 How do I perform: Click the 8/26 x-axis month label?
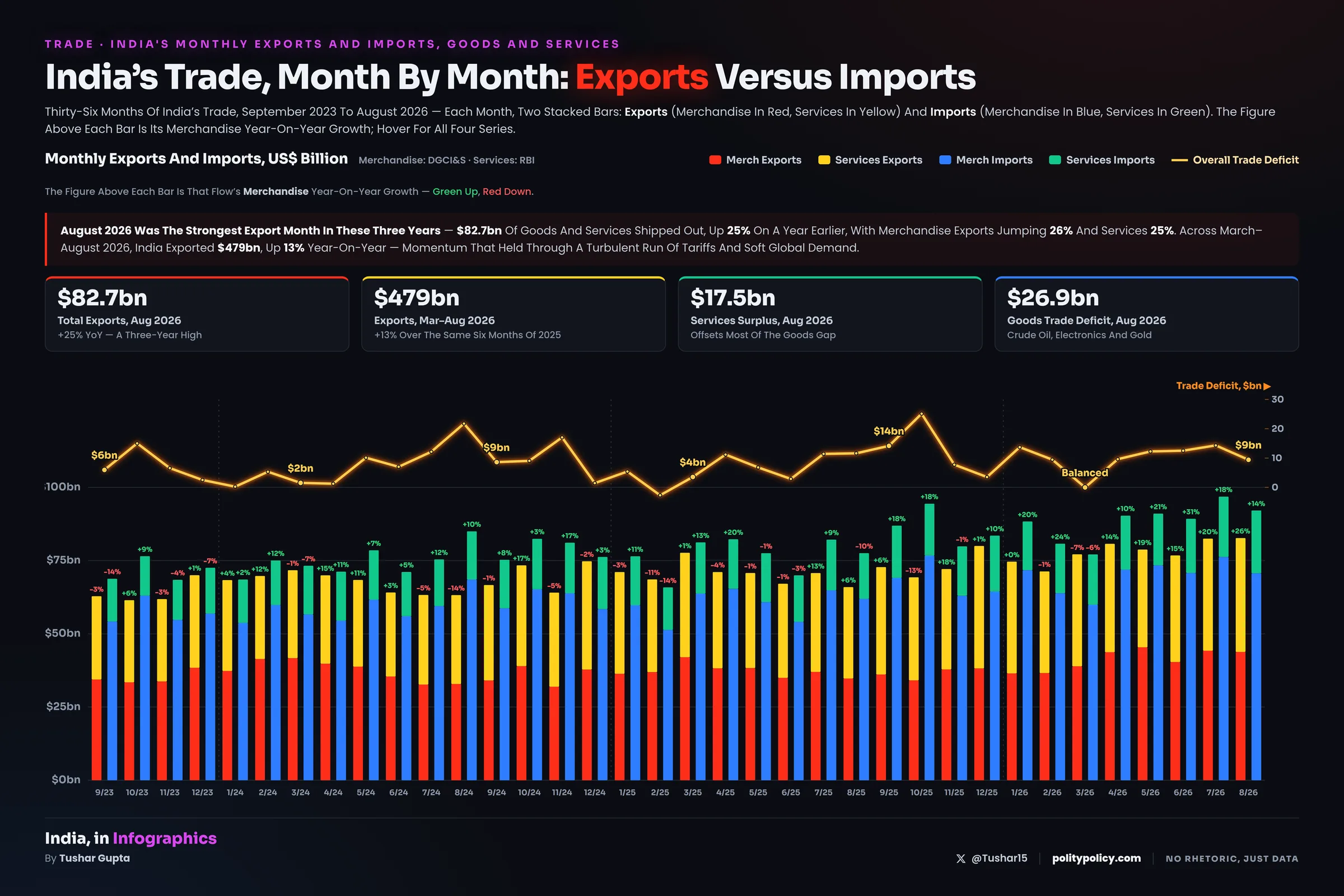click(x=1248, y=792)
